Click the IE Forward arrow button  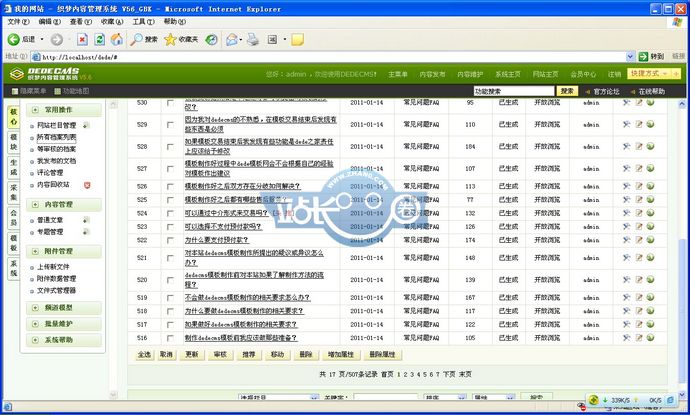coord(56,40)
